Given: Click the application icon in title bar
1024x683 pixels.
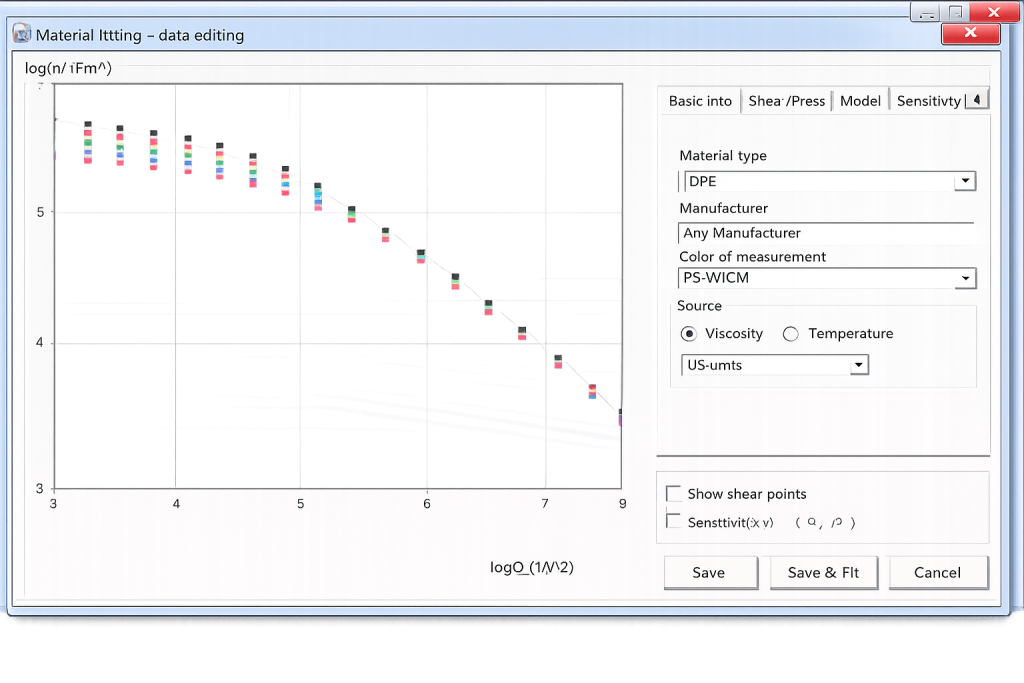Looking at the screenshot, I should (x=22, y=33).
